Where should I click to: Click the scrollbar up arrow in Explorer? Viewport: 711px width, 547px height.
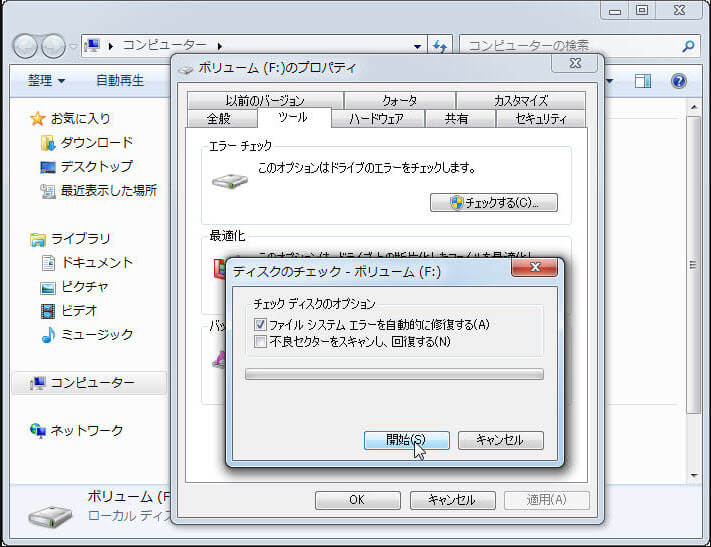[693, 107]
